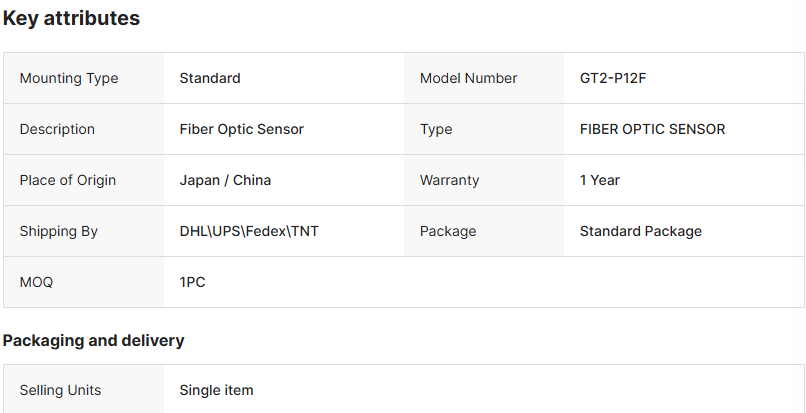The height and width of the screenshot is (413, 806).
Task: Click the "Packaging and delivery" heading
Action: click(x=93, y=340)
